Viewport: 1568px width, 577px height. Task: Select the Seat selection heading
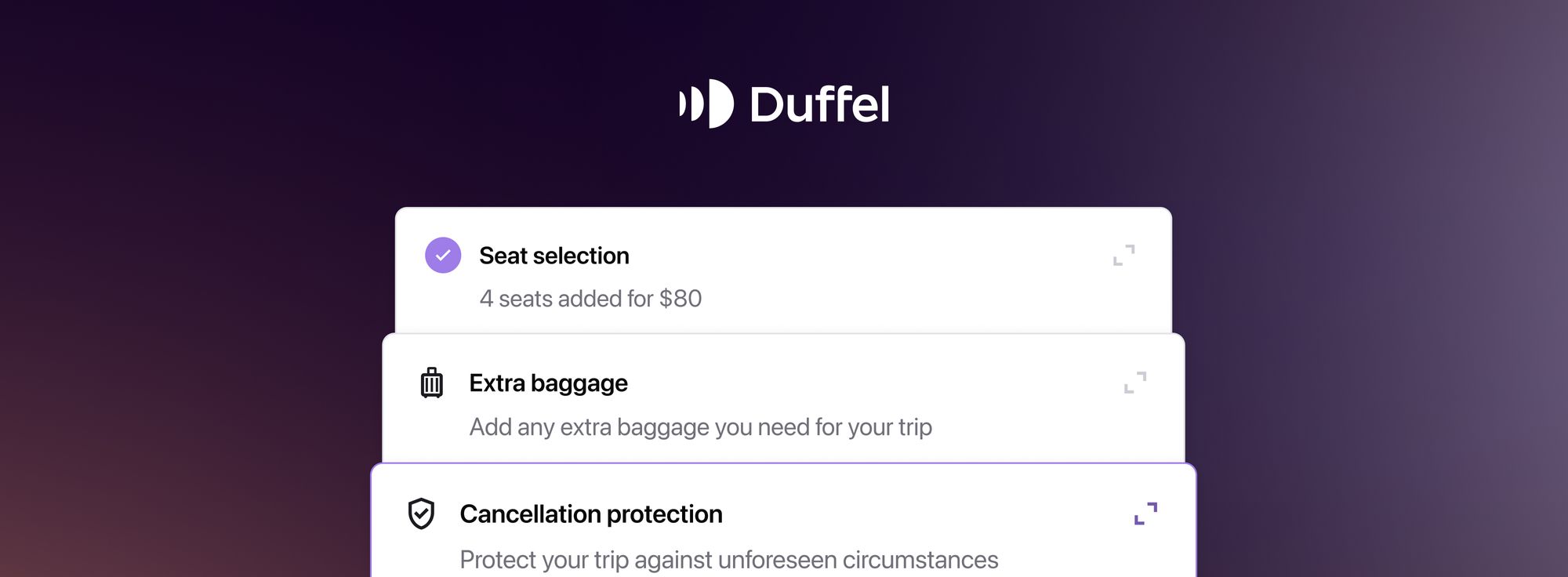coord(554,256)
